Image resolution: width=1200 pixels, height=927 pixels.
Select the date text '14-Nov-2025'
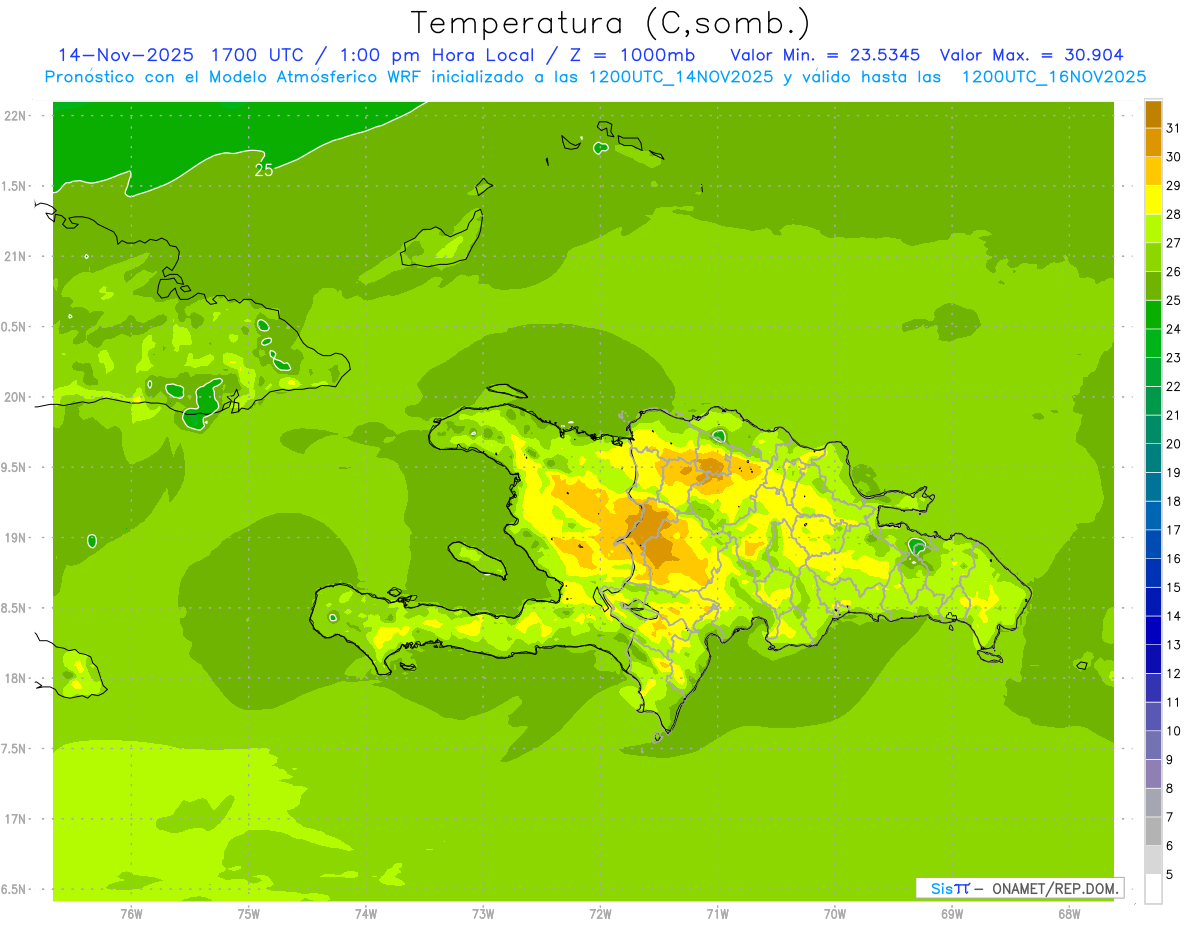(x=128, y=55)
